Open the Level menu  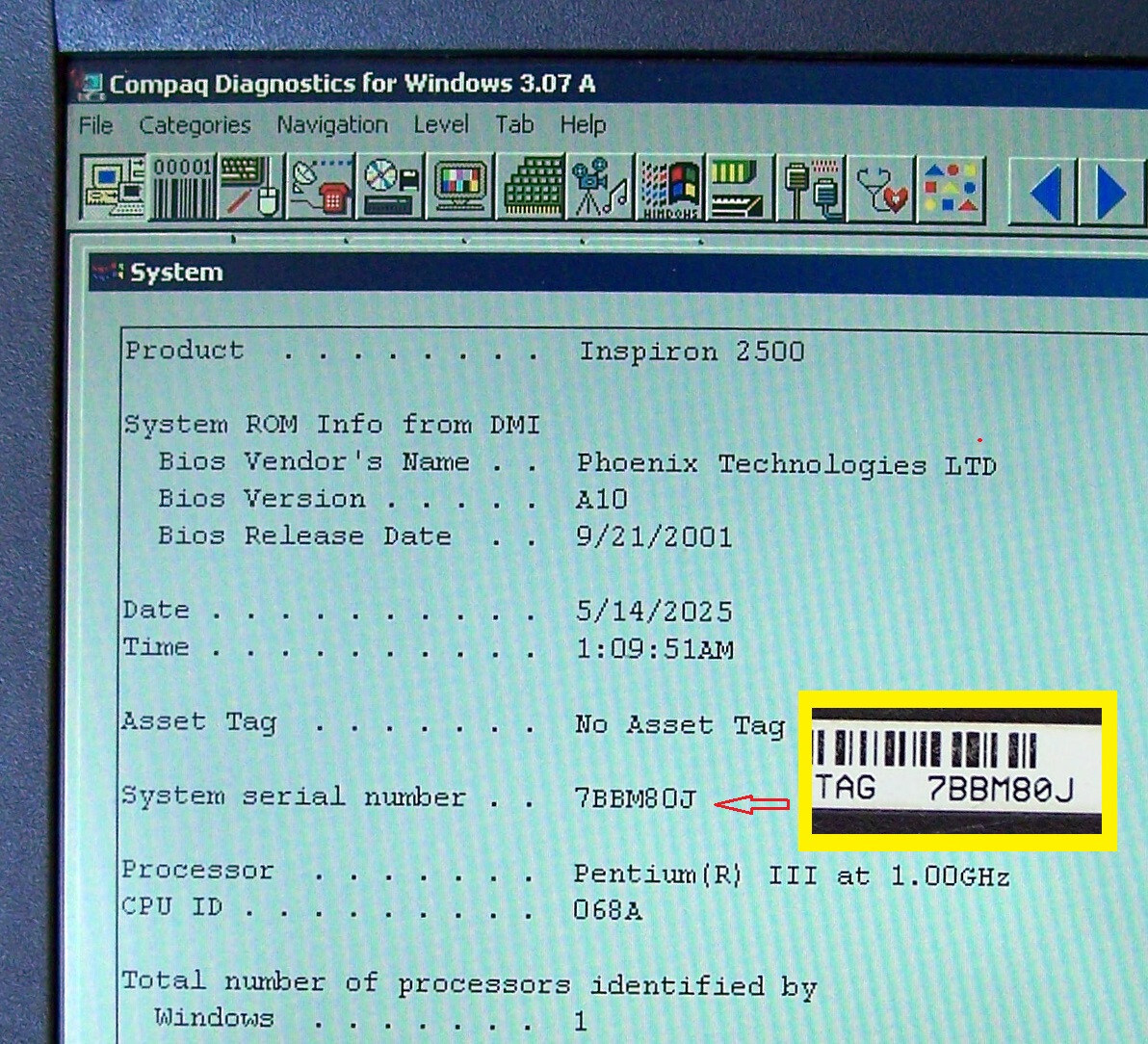441,124
